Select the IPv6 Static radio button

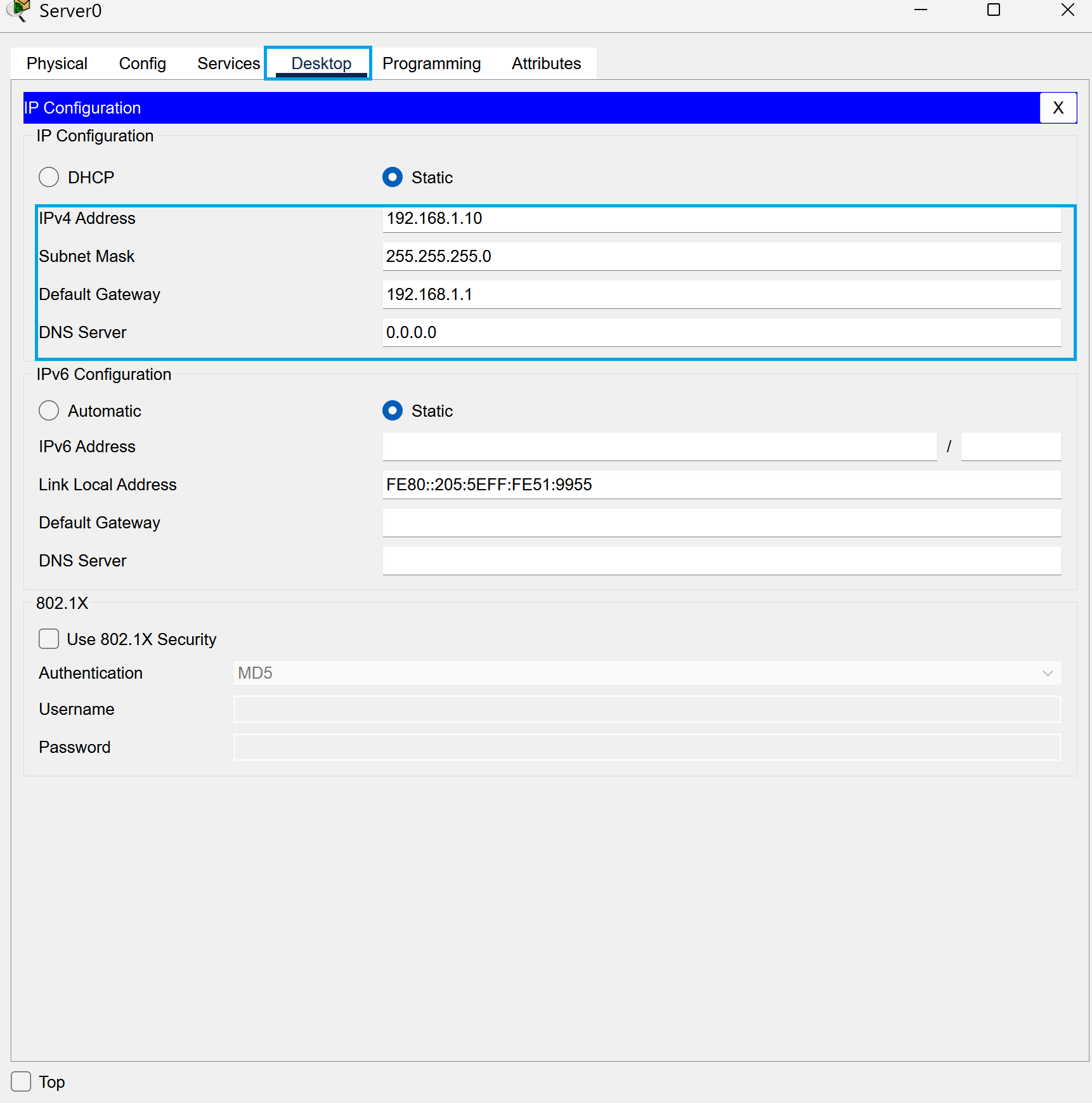(x=393, y=410)
